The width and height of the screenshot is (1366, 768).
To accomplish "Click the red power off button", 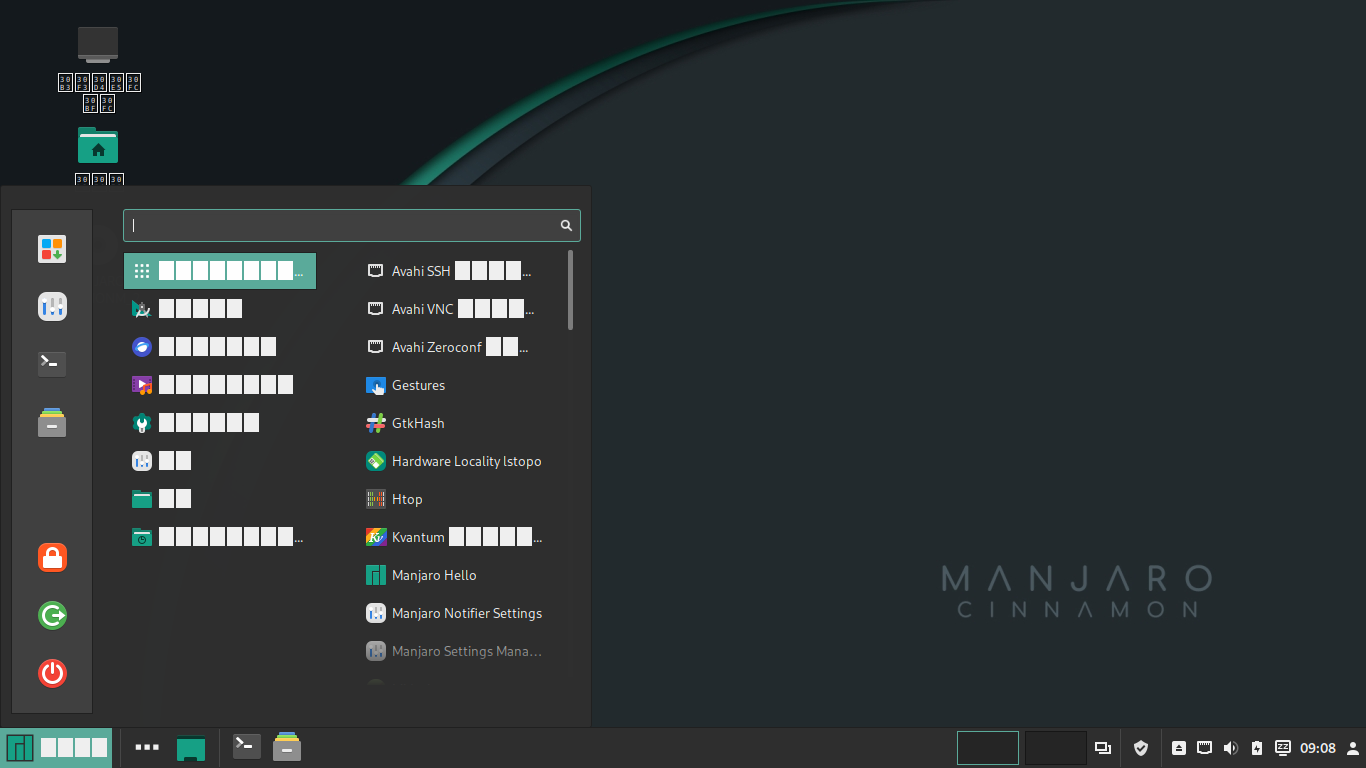I will pos(52,673).
